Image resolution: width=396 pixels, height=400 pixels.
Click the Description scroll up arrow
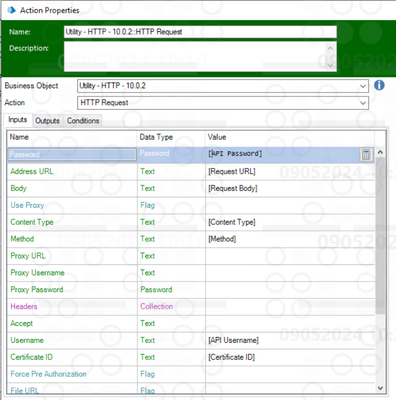click(330, 48)
